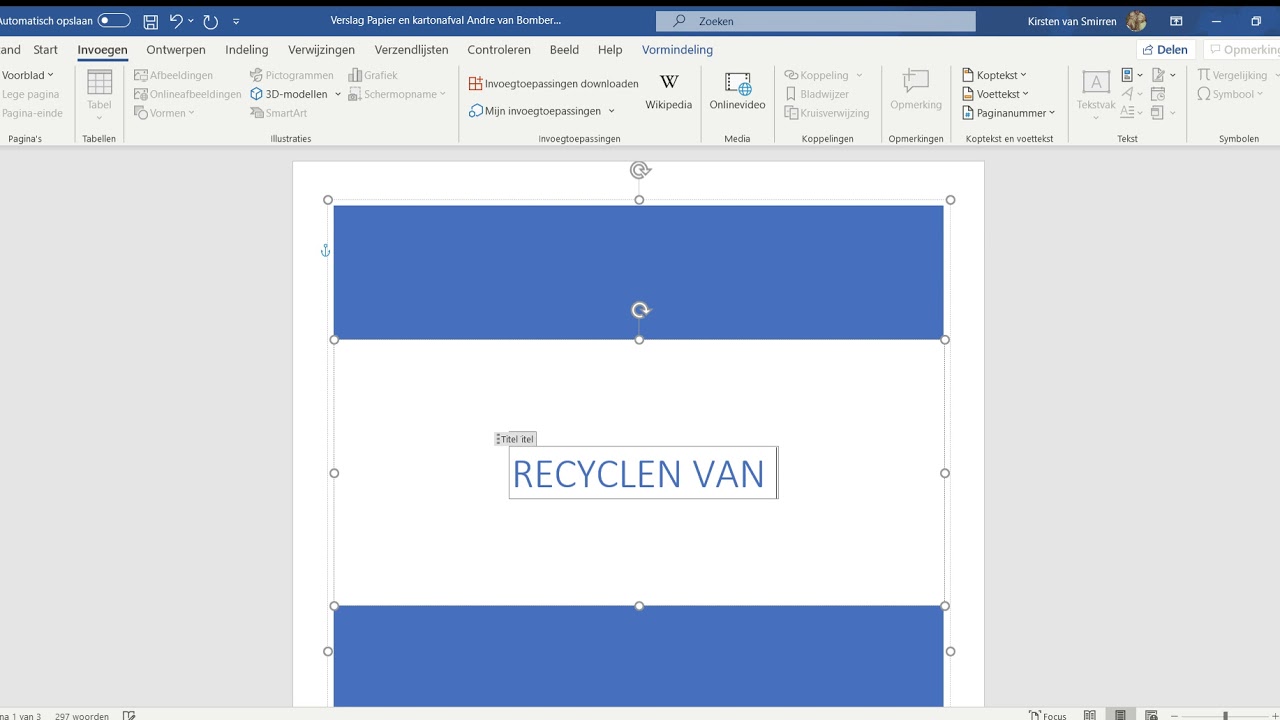1280x720 pixels.
Task: Select the web layout view icon
Action: [1152, 715]
